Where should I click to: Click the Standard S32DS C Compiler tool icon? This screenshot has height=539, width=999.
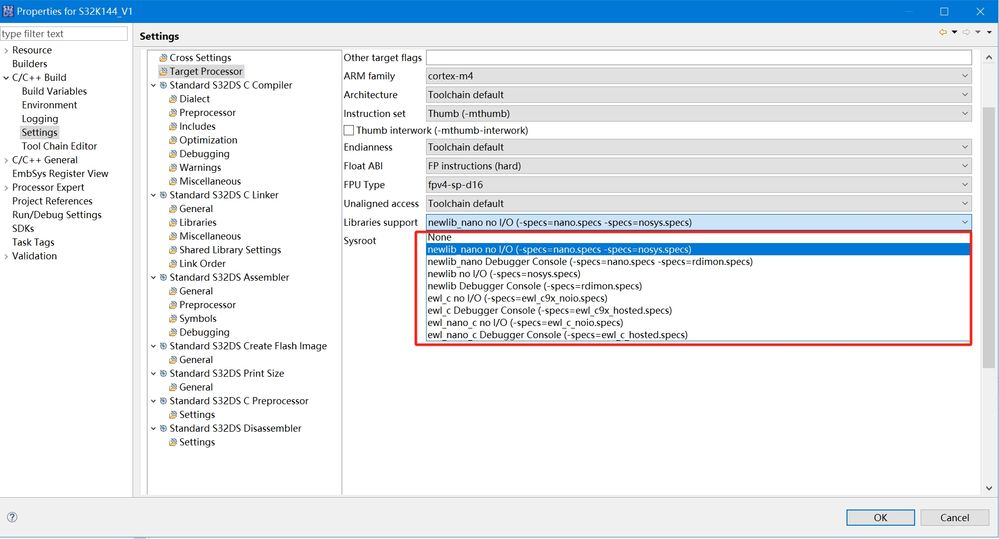pos(163,85)
